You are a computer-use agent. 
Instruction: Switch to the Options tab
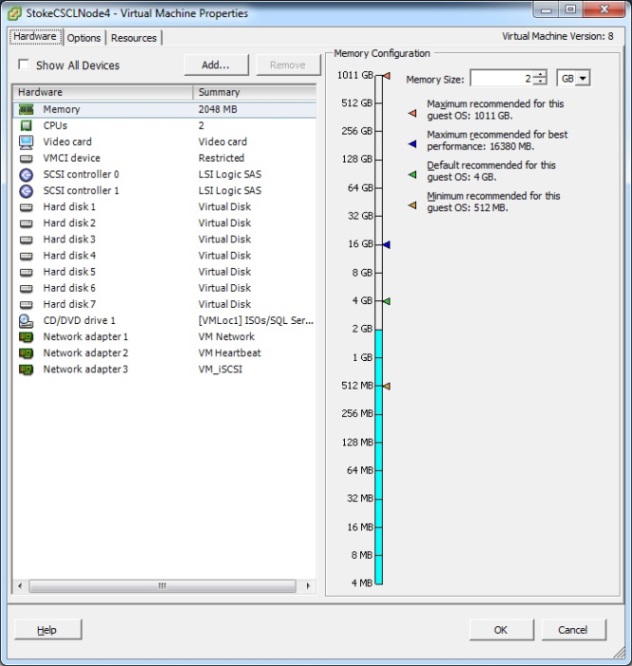pyautogui.click(x=84, y=38)
